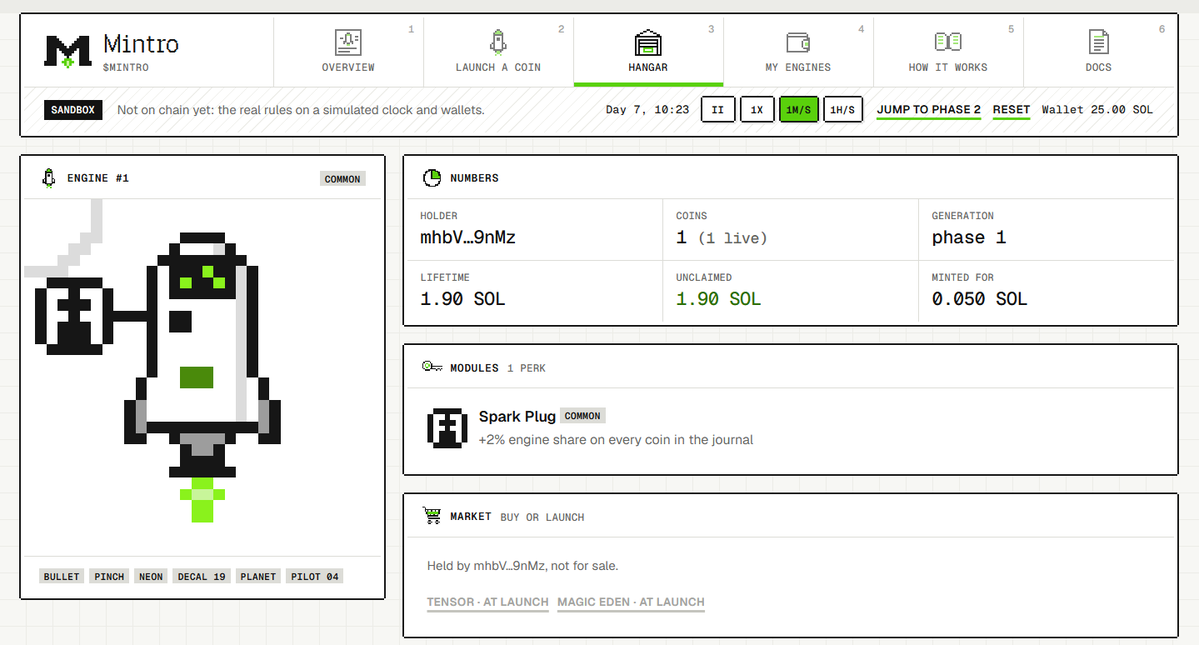Click the Day 7, 10:23 clock readout
The height and width of the screenshot is (645, 1199).
click(x=647, y=109)
